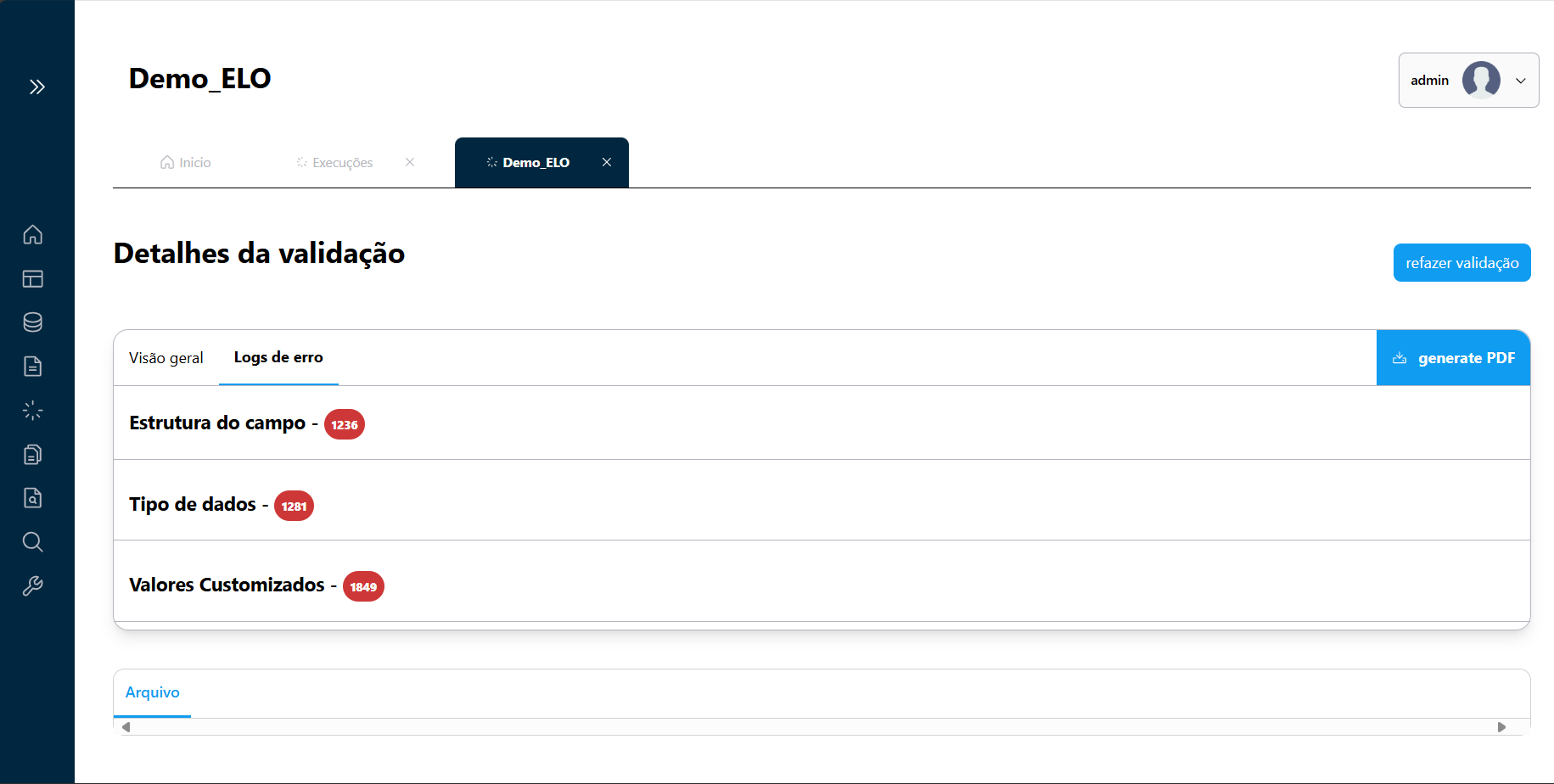
Task: Open the wrench settings icon in sidebar
Action: tap(33, 586)
